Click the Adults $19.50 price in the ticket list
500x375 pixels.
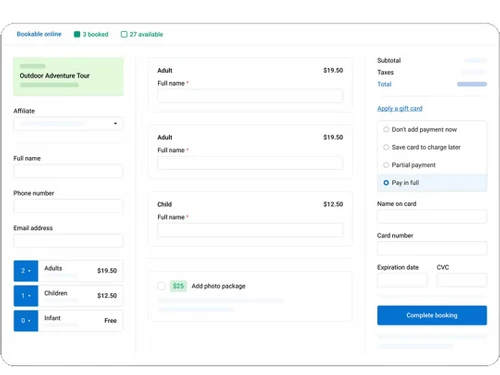pos(107,271)
